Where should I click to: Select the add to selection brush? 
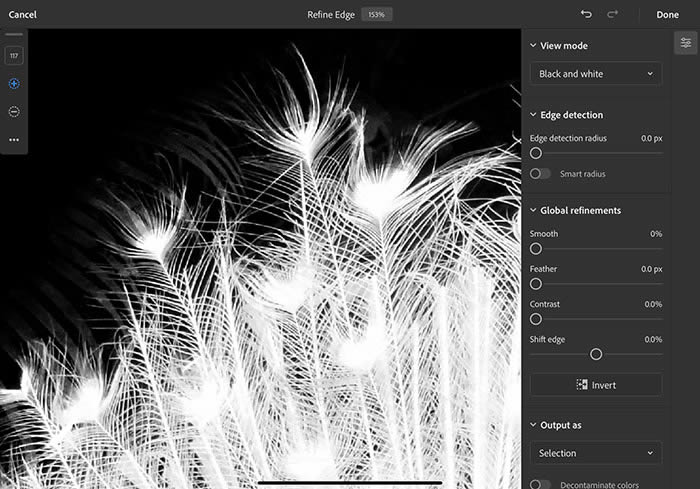[14, 84]
